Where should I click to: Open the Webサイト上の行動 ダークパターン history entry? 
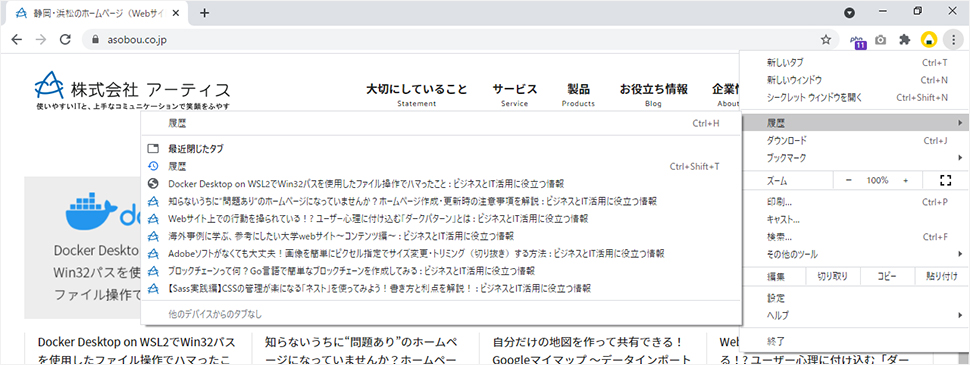coord(441,218)
